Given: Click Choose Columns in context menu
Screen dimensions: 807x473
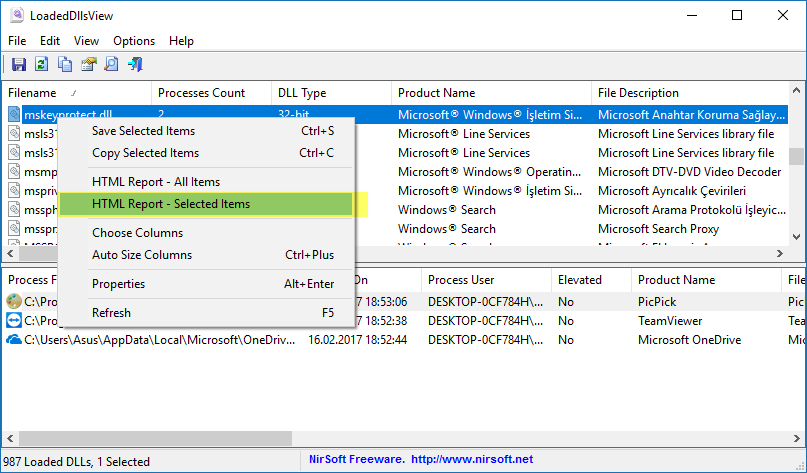Looking at the screenshot, I should (x=137, y=233).
